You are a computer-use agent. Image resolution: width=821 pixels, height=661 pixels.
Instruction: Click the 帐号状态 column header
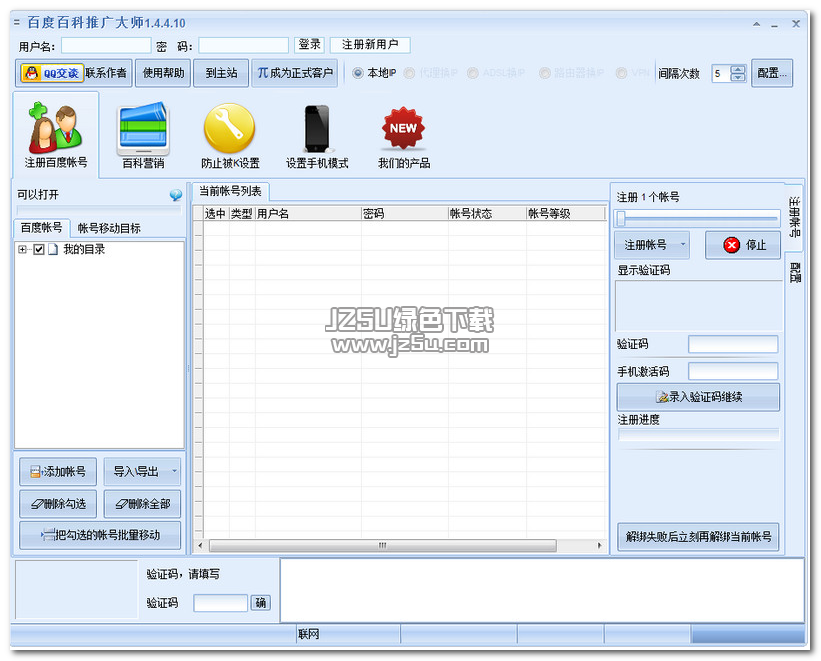pyautogui.click(x=487, y=214)
